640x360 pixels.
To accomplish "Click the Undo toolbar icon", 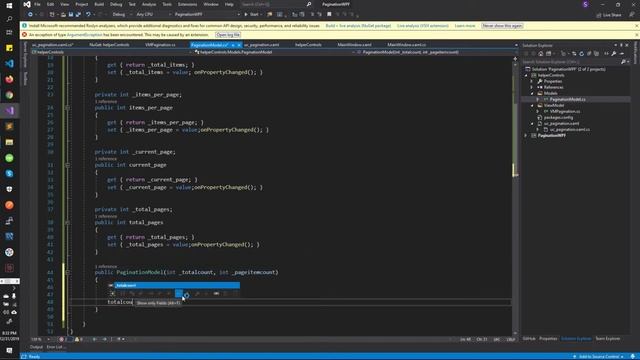I will [x=88, y=14].
